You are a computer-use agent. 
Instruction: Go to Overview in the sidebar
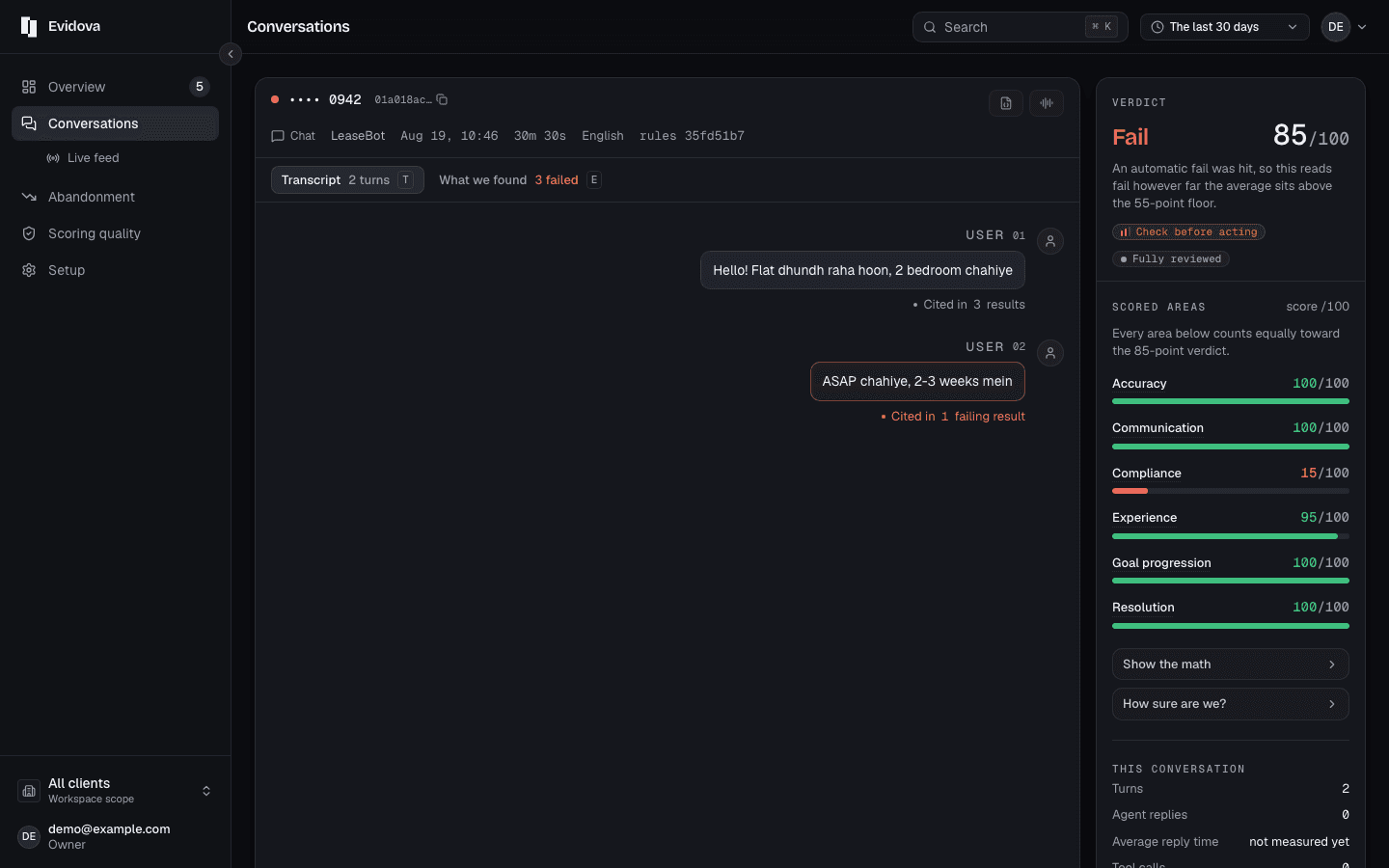(x=115, y=87)
